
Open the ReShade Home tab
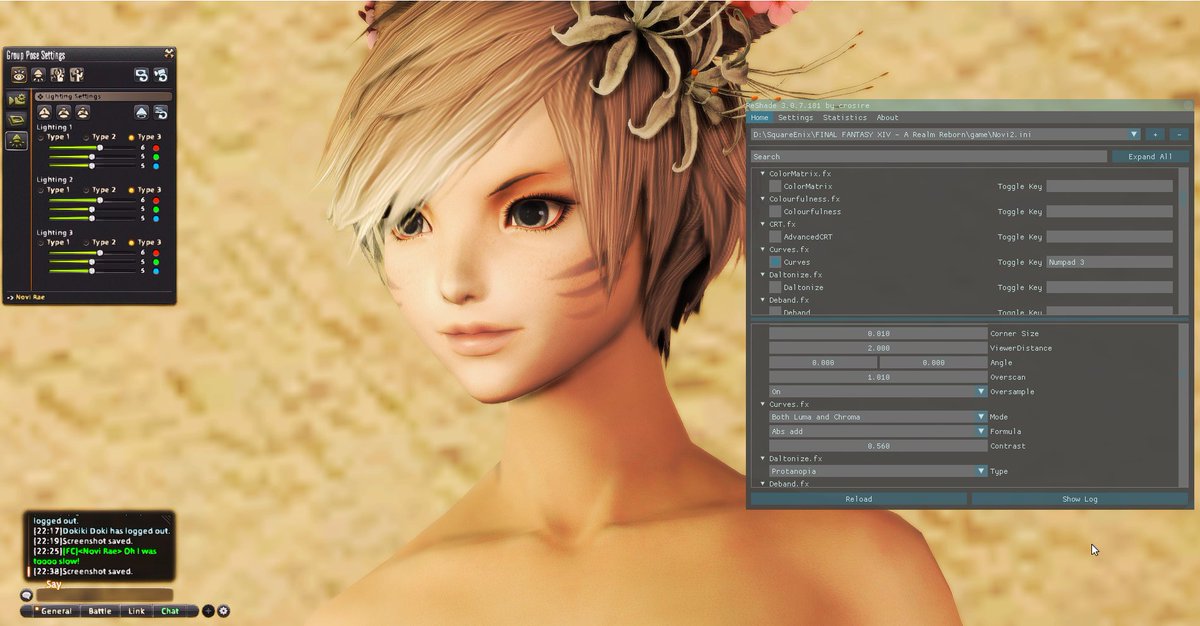760,118
